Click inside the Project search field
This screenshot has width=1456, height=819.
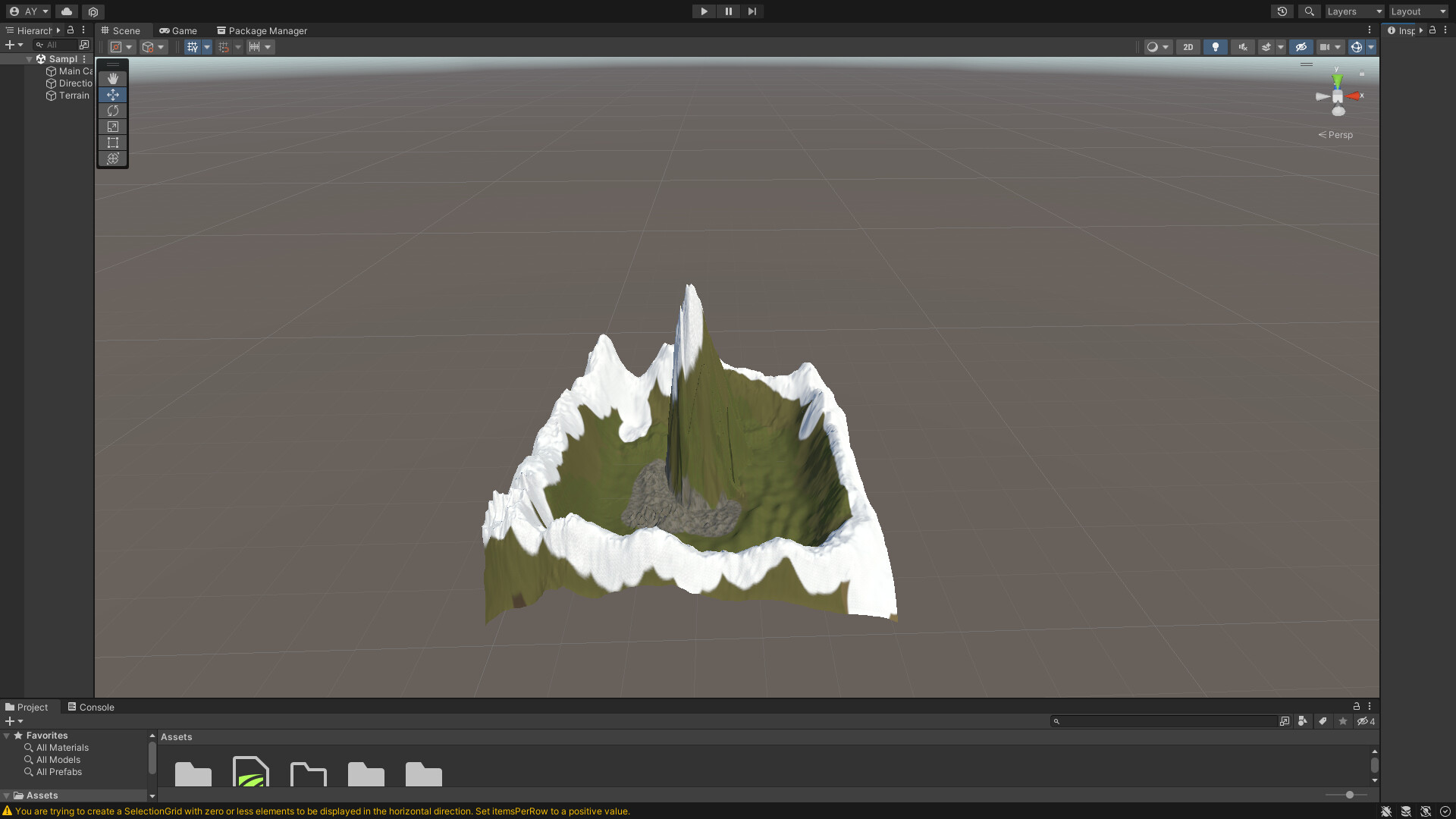pos(1160,721)
